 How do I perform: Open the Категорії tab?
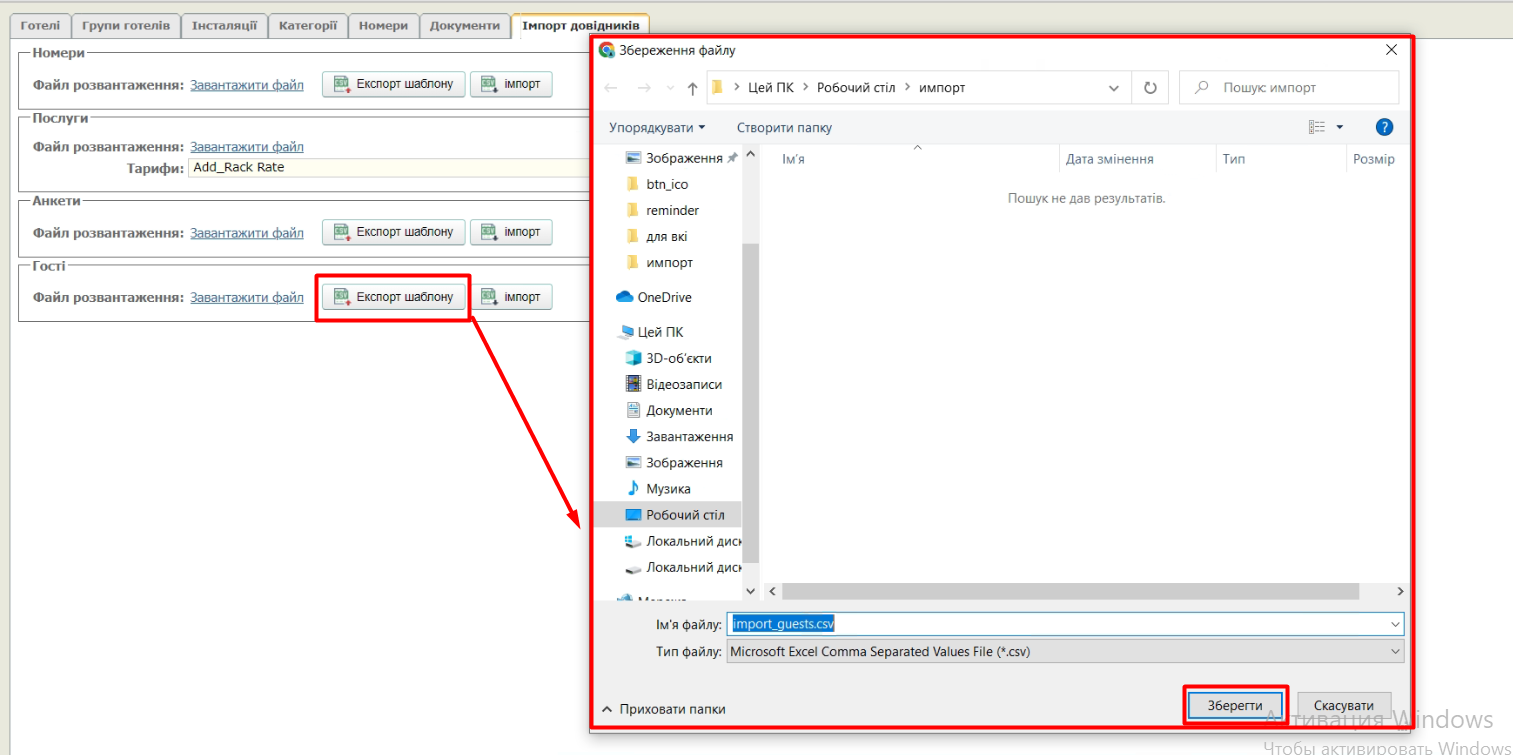(x=308, y=25)
